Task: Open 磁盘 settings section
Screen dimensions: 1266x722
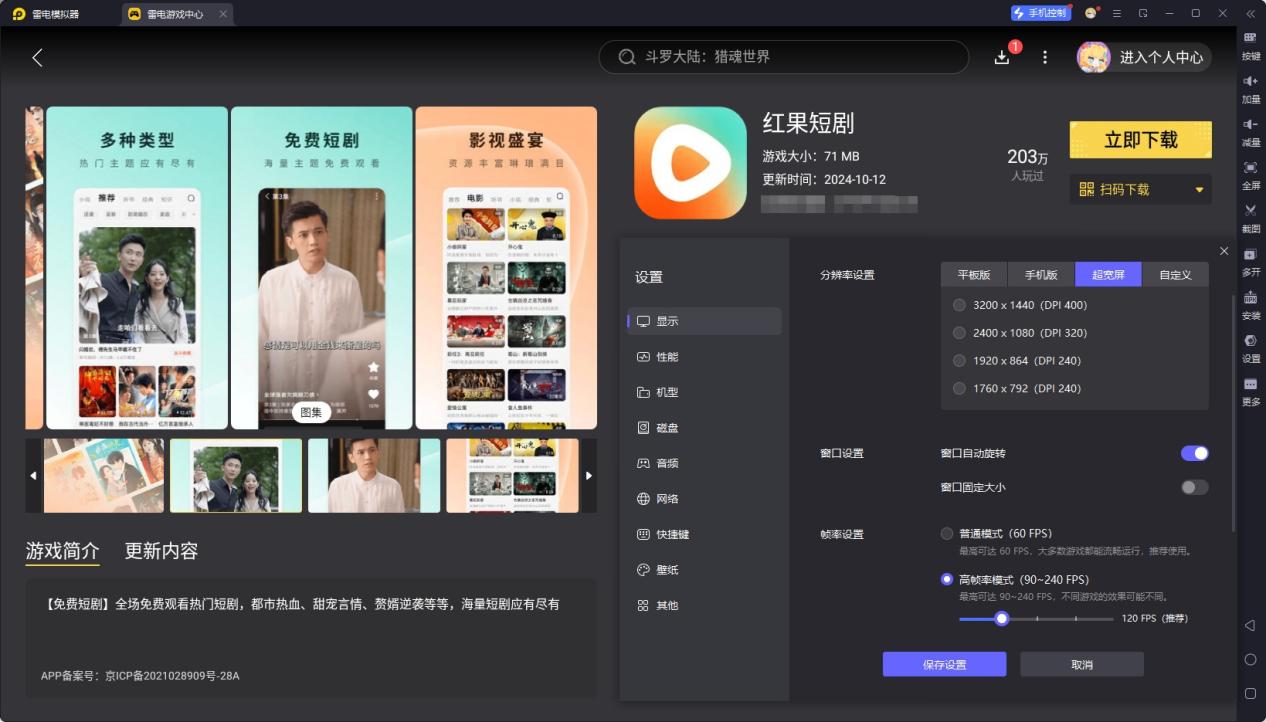Action: [704, 428]
